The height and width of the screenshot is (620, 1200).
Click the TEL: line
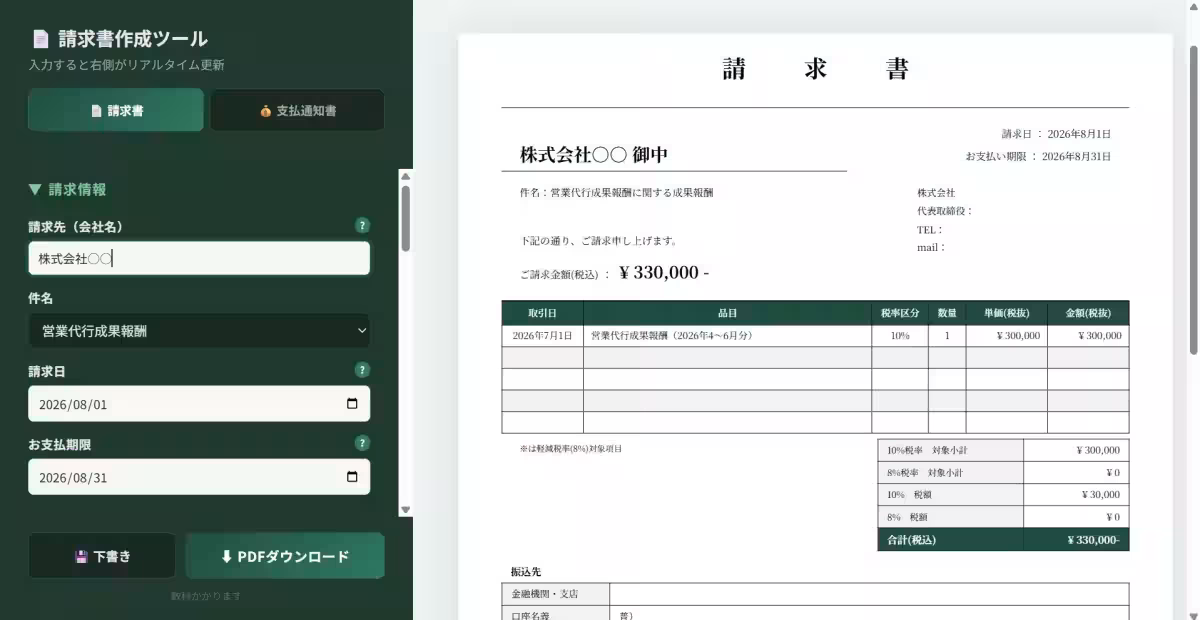[x=930, y=229]
